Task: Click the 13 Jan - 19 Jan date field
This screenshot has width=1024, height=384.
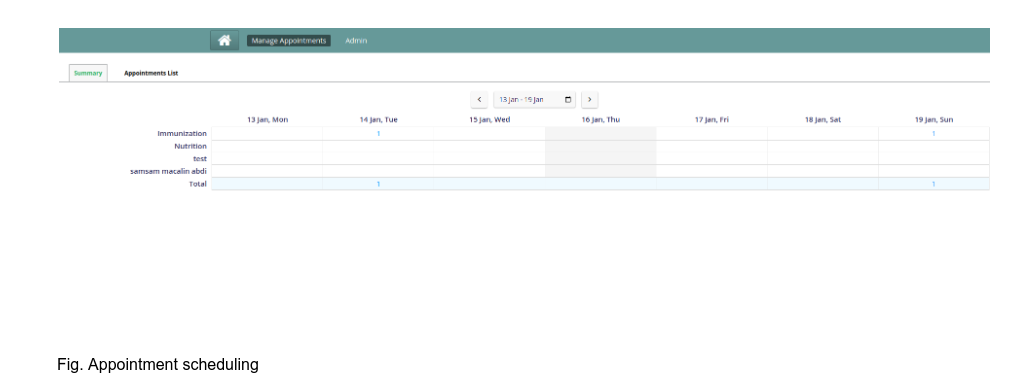Action: (534, 100)
